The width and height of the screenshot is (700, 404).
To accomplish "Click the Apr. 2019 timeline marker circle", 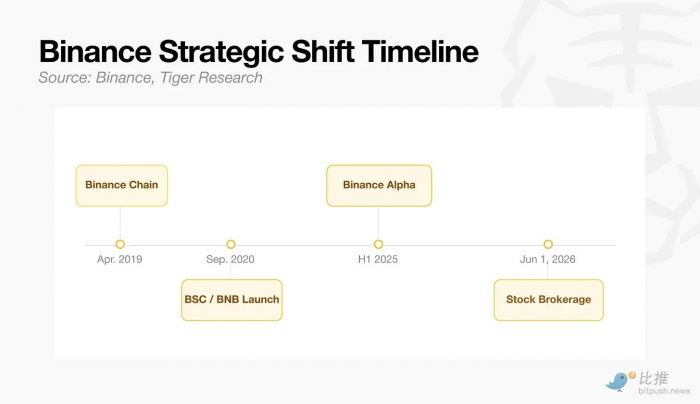I will click(x=120, y=244).
